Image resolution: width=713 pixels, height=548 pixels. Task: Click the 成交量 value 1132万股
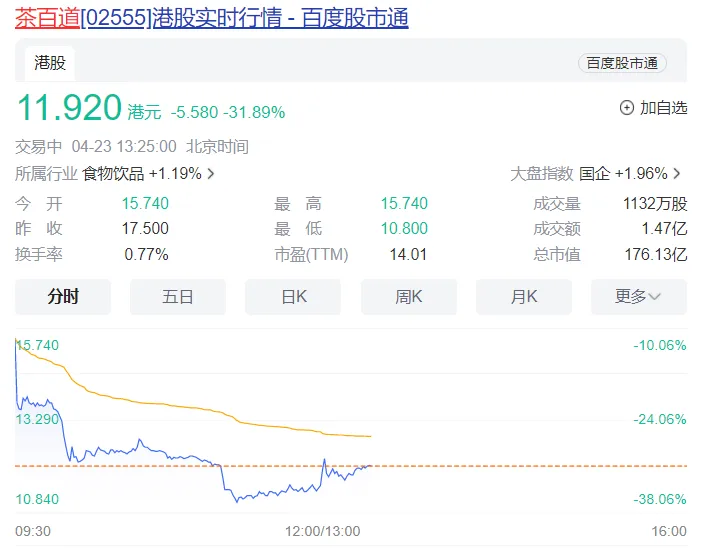655,203
